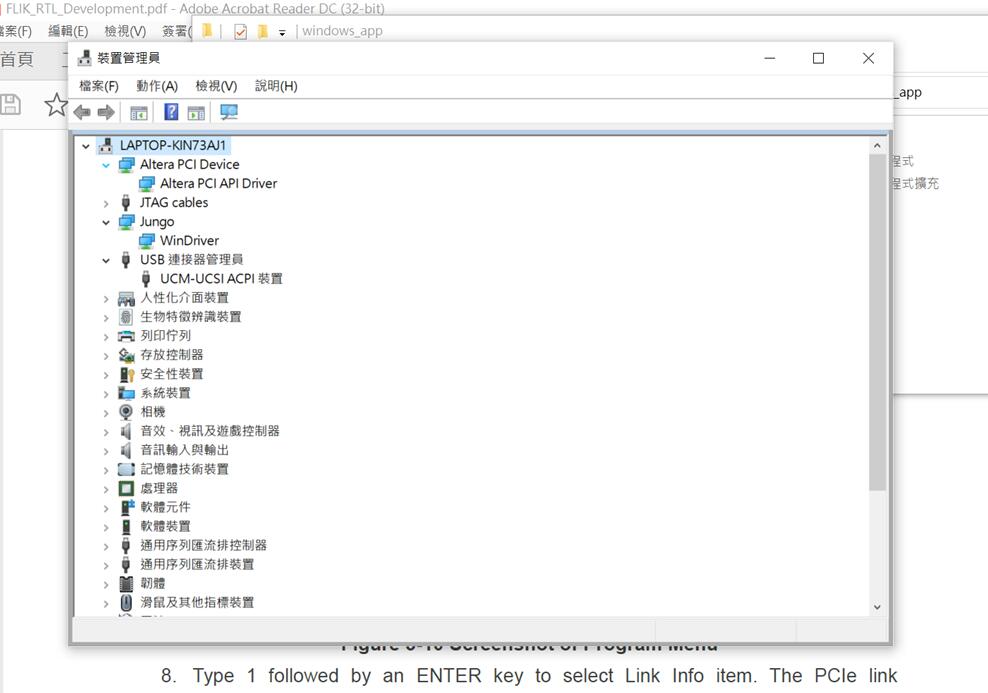The image size is (988, 693).
Task: Select the Jungo label
Action: click(x=157, y=222)
